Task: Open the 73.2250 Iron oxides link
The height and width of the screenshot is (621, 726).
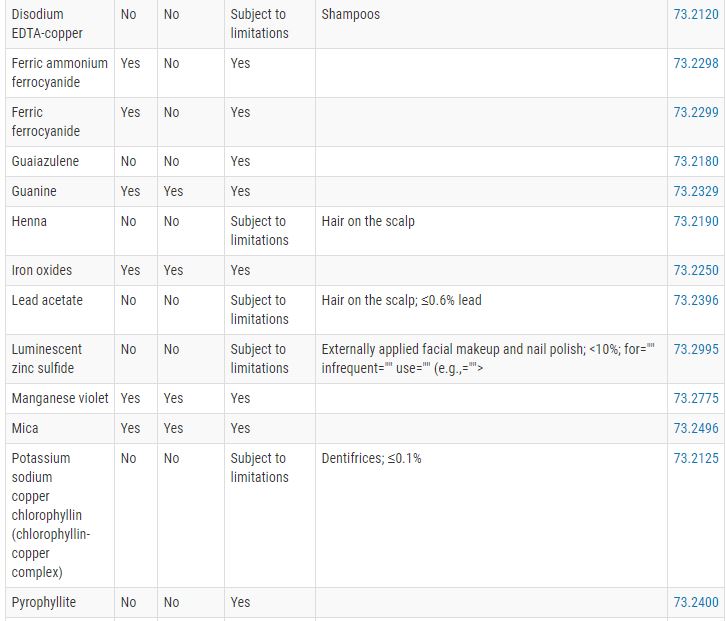Action: point(696,270)
